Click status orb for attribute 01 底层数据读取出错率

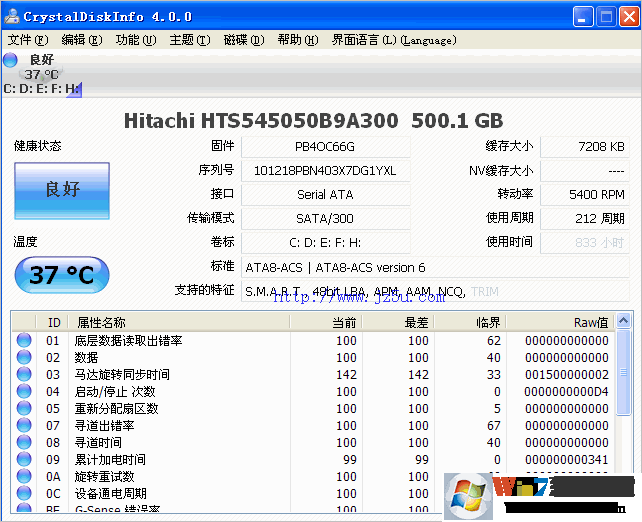pos(24,341)
